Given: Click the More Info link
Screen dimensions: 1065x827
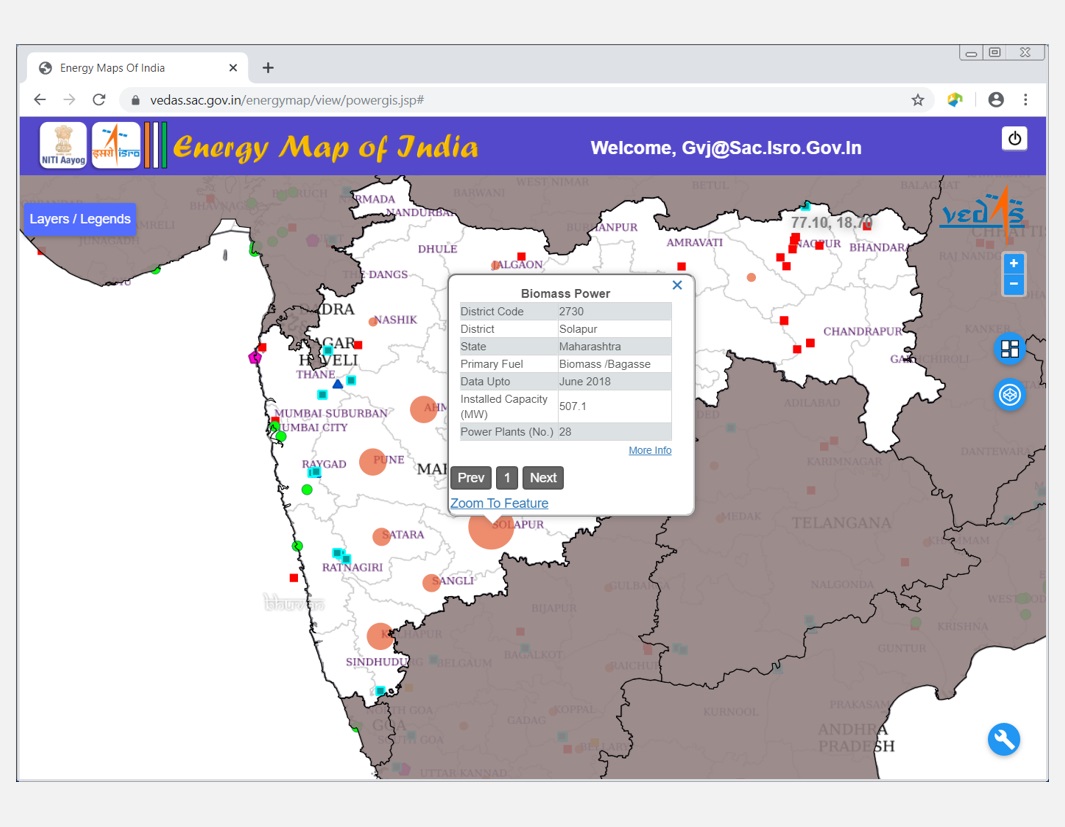Looking at the screenshot, I should pyautogui.click(x=650, y=450).
